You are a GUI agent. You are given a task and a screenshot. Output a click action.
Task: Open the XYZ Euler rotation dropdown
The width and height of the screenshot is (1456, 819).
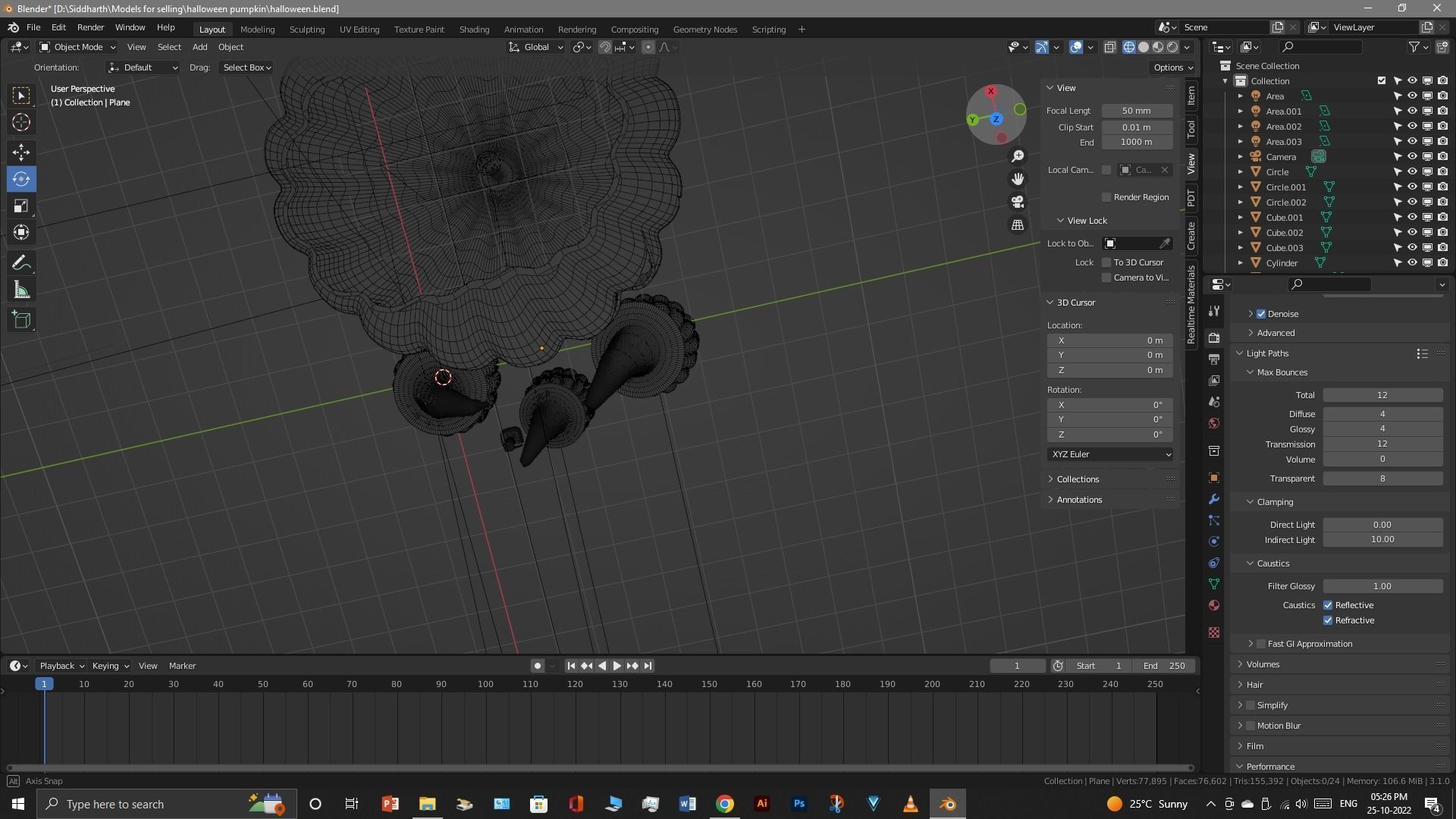[1110, 454]
